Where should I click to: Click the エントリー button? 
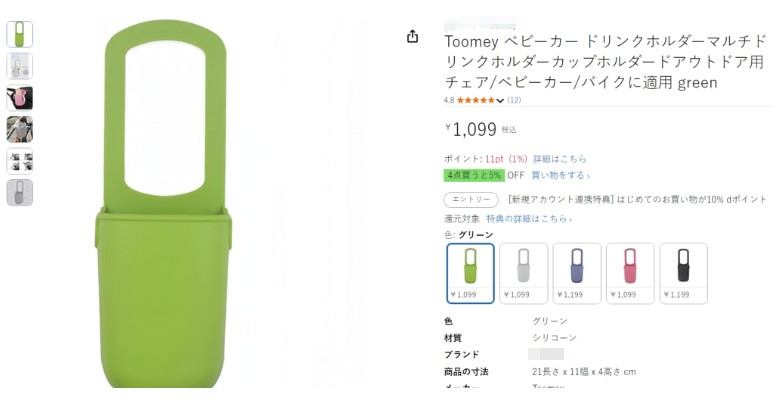471,199
